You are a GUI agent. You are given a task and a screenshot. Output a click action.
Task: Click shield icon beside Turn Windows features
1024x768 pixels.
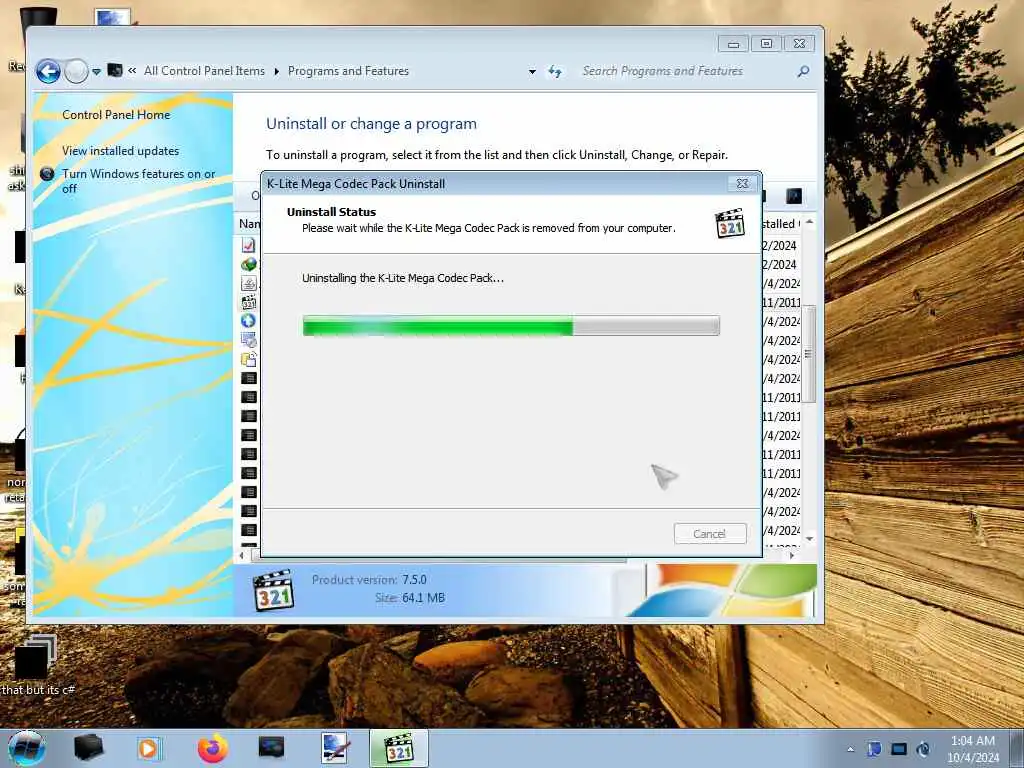[x=47, y=174]
